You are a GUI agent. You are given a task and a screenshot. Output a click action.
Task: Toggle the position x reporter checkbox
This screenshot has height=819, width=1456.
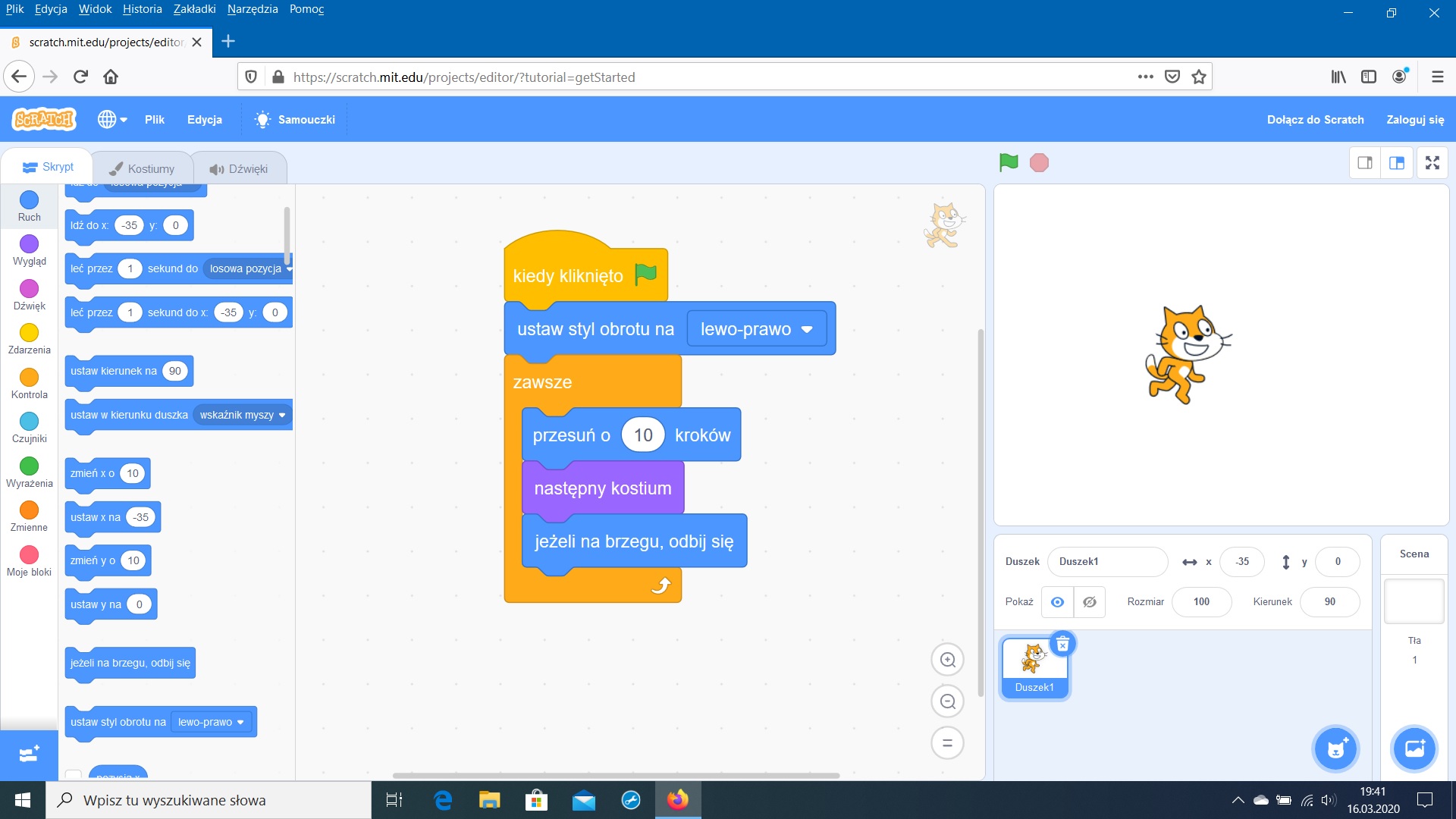click(74, 775)
